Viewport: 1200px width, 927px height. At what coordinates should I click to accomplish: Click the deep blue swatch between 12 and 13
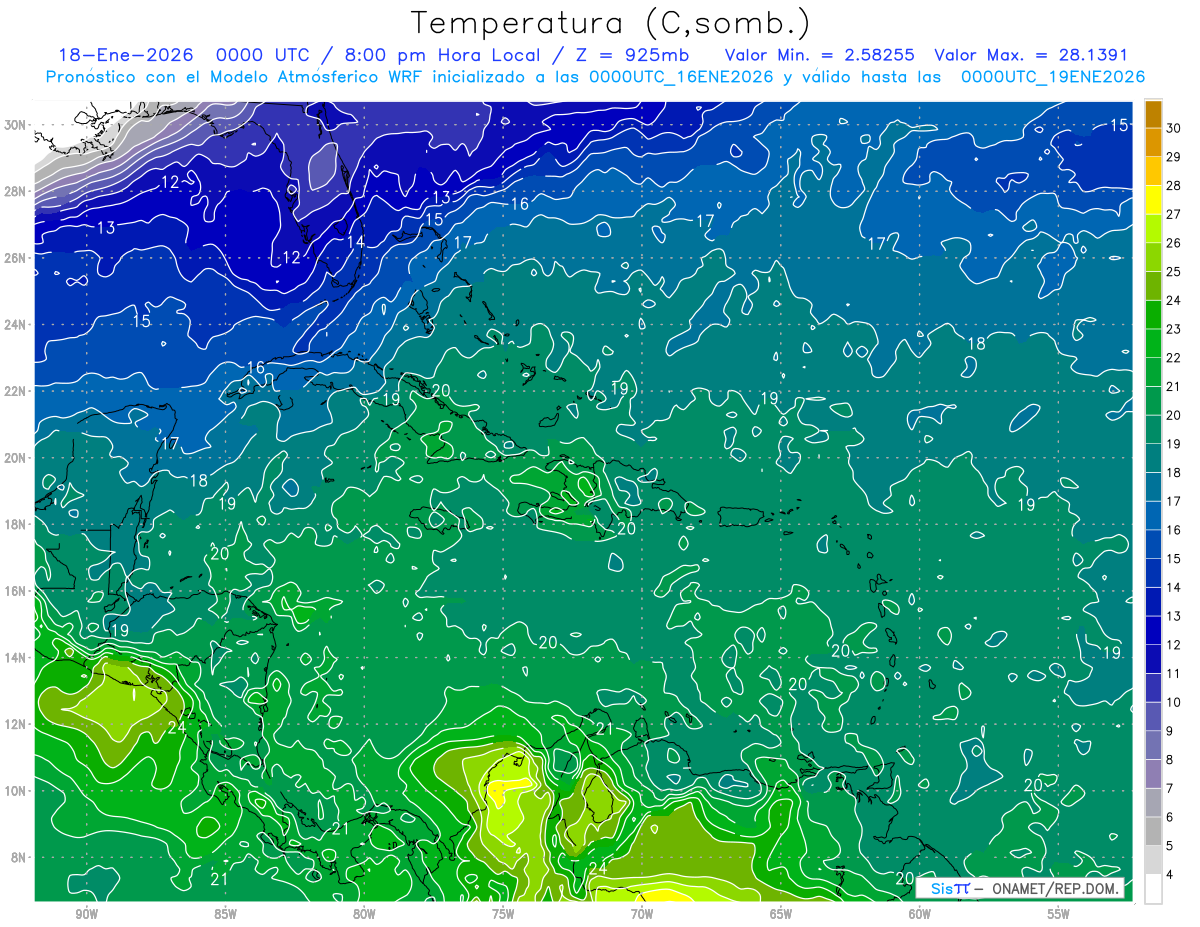(x=1153, y=630)
